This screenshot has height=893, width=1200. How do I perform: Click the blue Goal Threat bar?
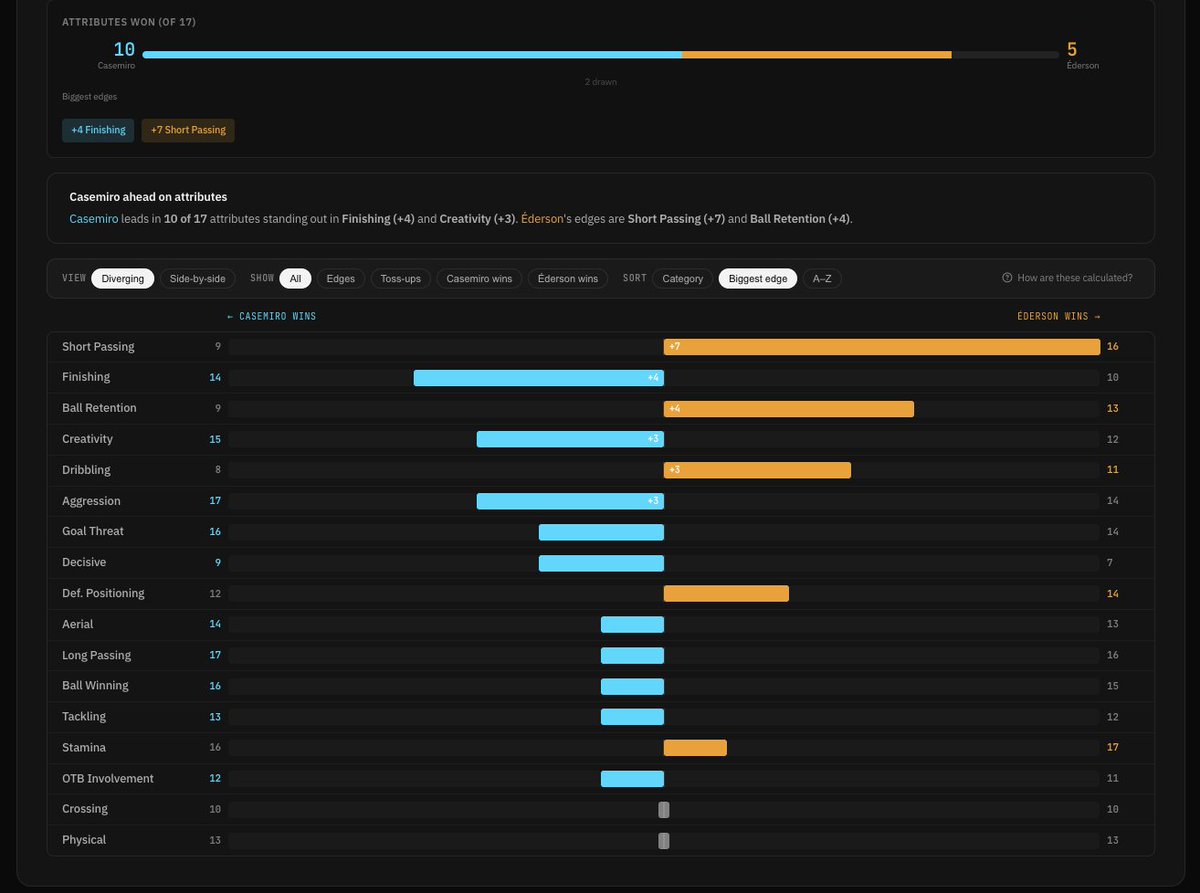click(601, 531)
